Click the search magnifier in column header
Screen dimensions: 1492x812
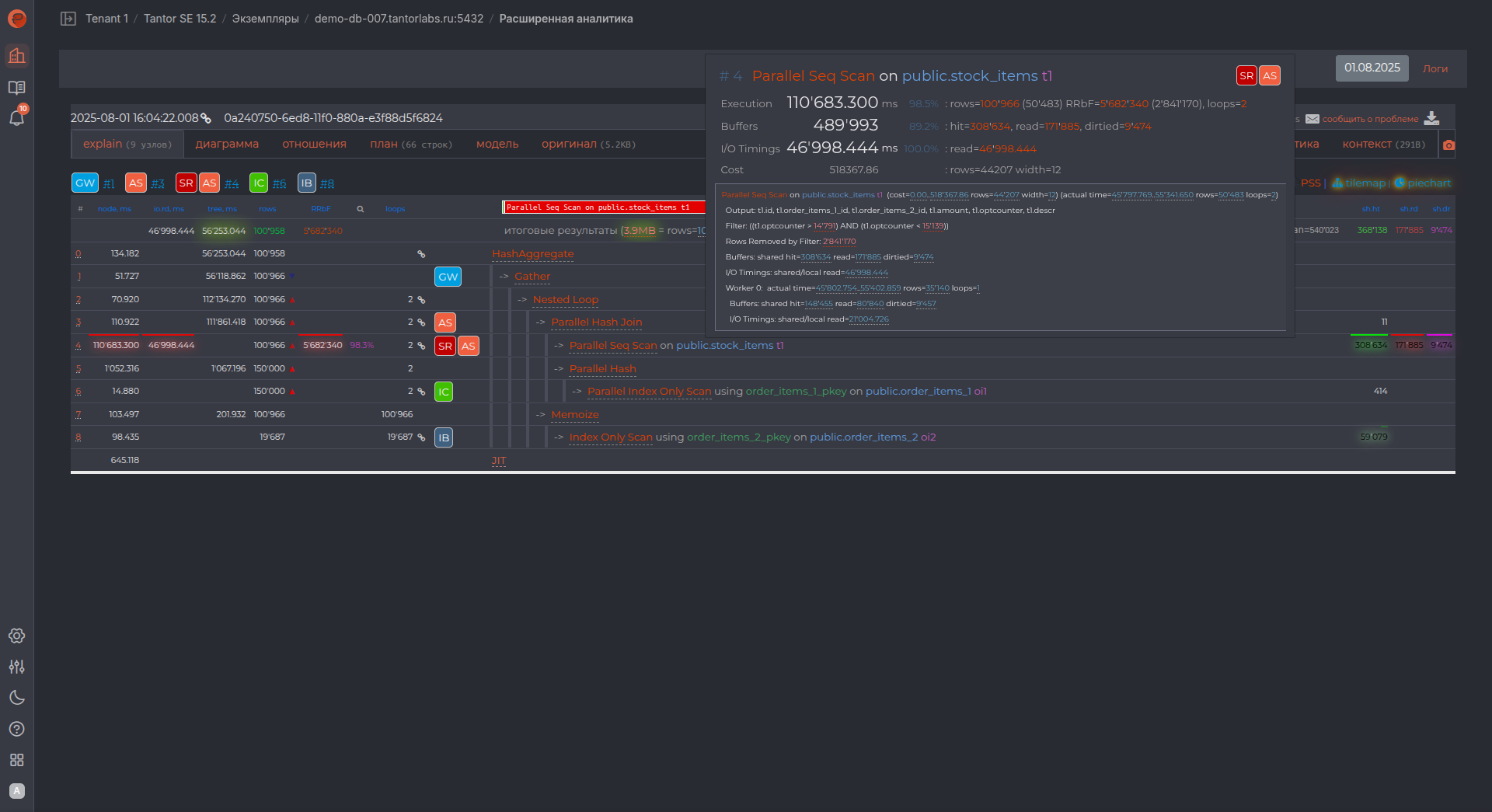pos(360,209)
